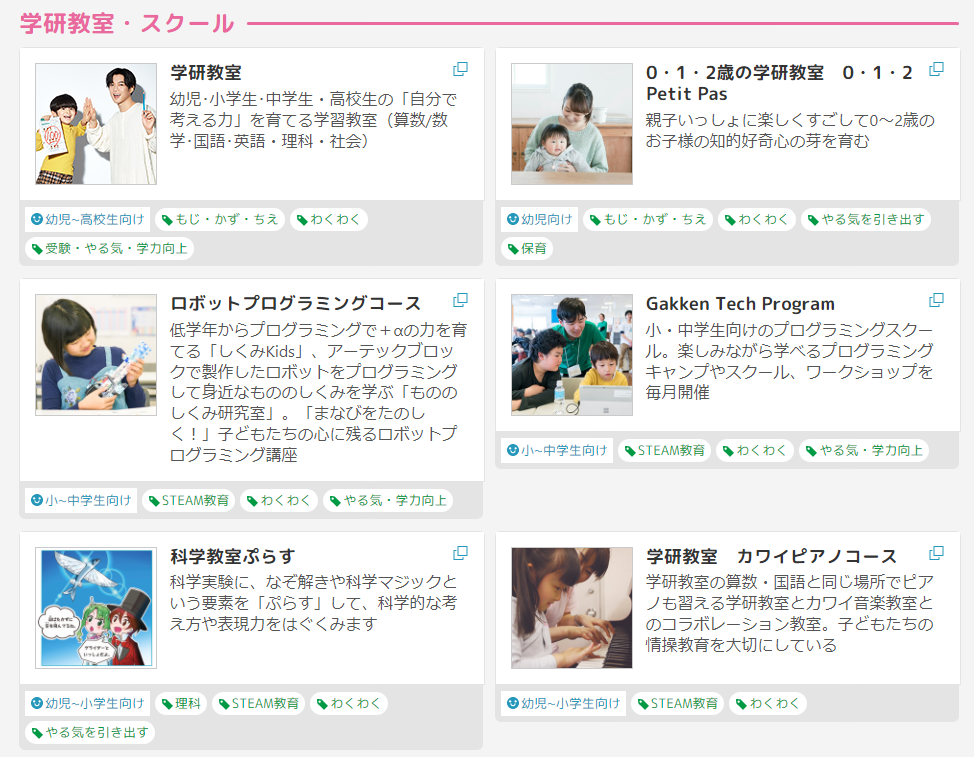Open external link icon for 学研教室 card

pyautogui.click(x=460, y=69)
